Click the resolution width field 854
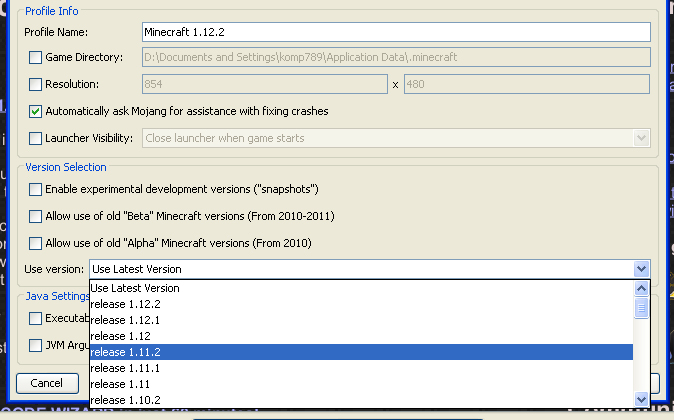This screenshot has width=674, height=420. click(x=265, y=84)
